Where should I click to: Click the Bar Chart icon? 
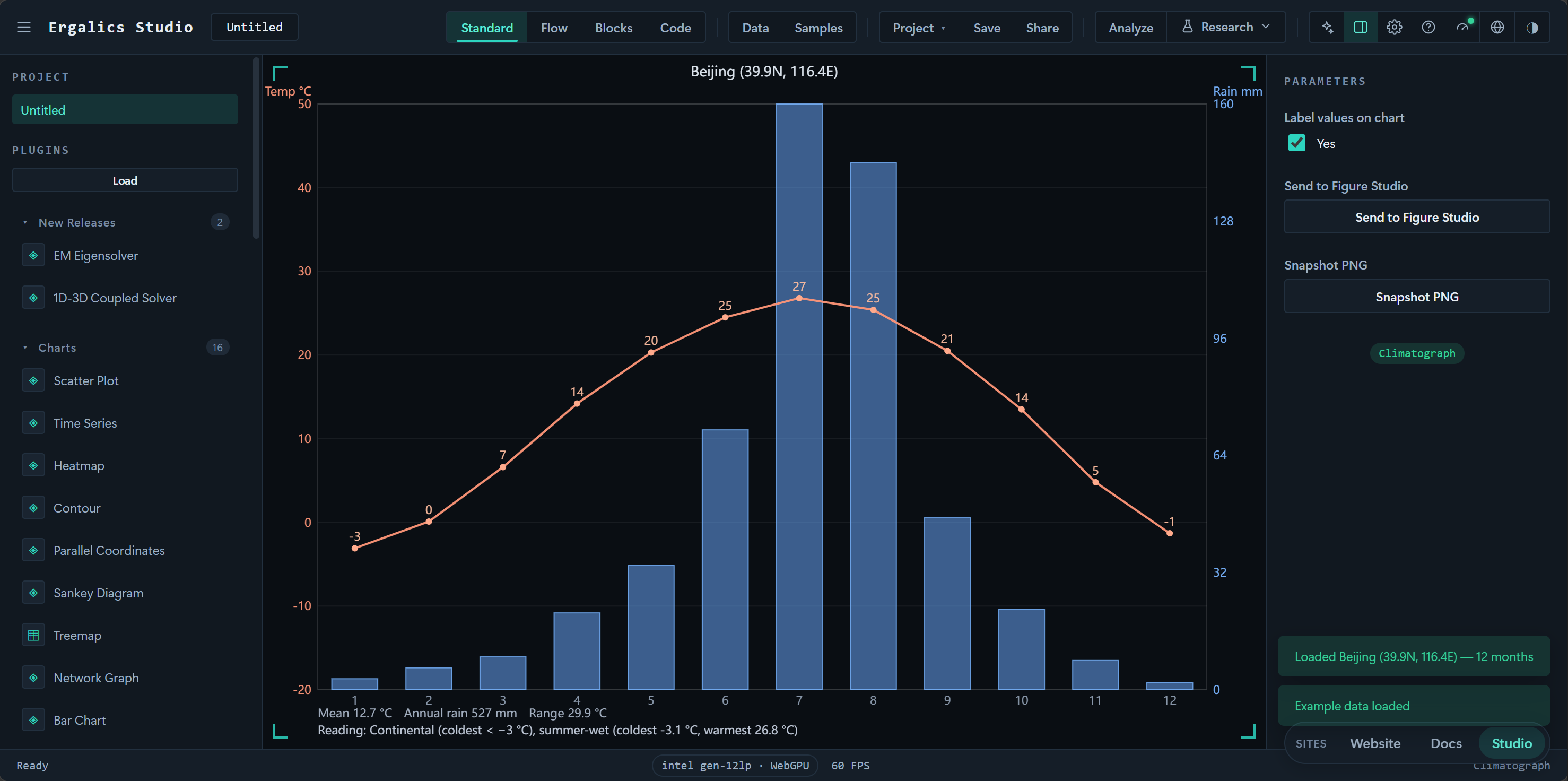pyautogui.click(x=33, y=720)
